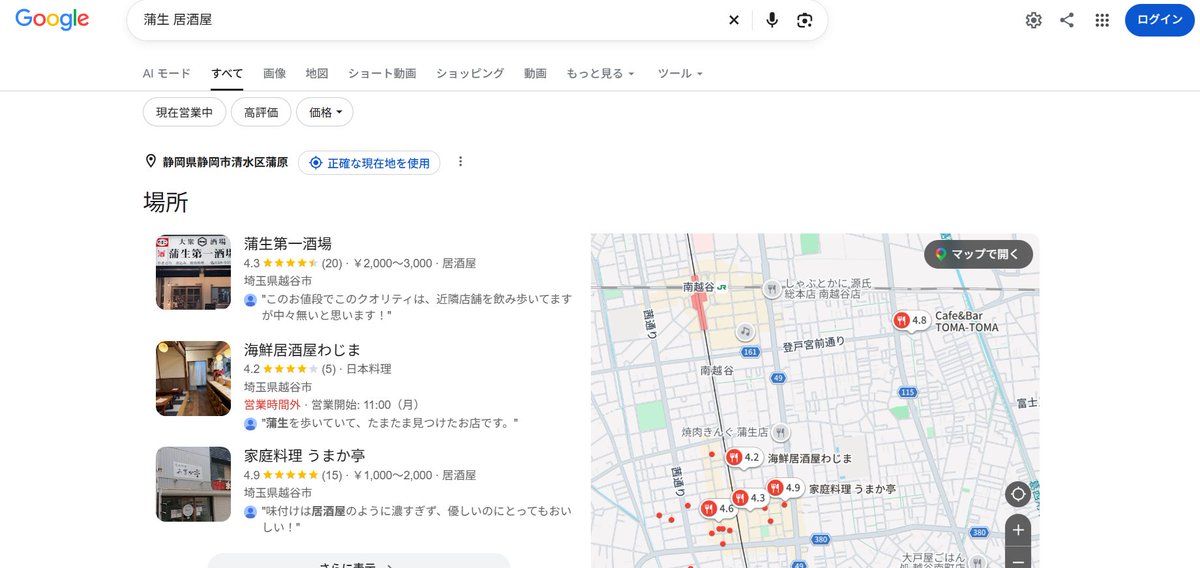This screenshot has height=568, width=1200.
Task: Open Google Lens image search icon
Action: coord(804,20)
